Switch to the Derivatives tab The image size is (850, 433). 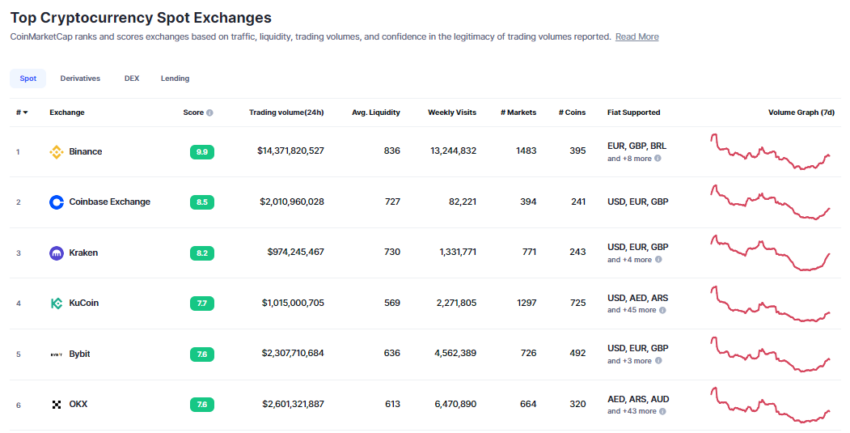coord(79,78)
